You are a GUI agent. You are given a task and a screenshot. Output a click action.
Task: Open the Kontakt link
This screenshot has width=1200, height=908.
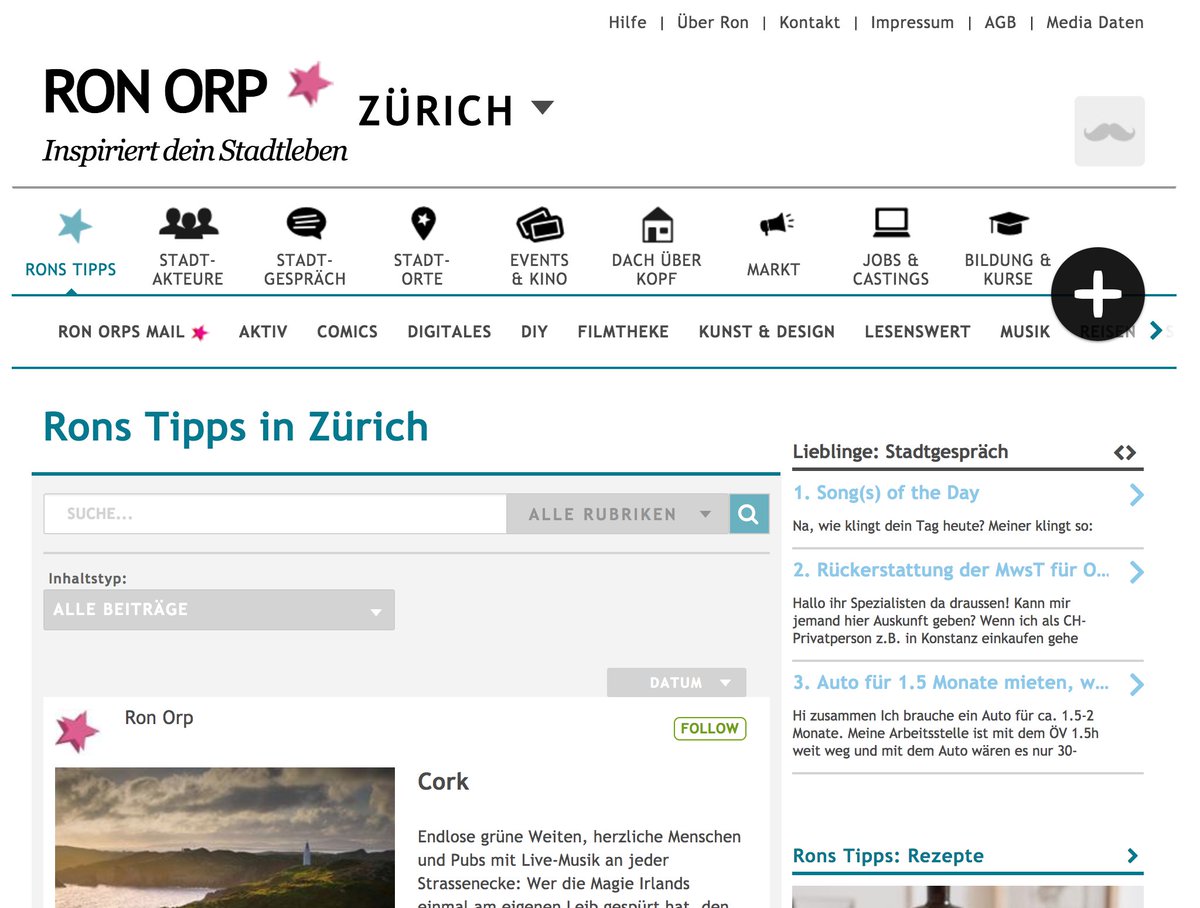pyautogui.click(x=810, y=22)
